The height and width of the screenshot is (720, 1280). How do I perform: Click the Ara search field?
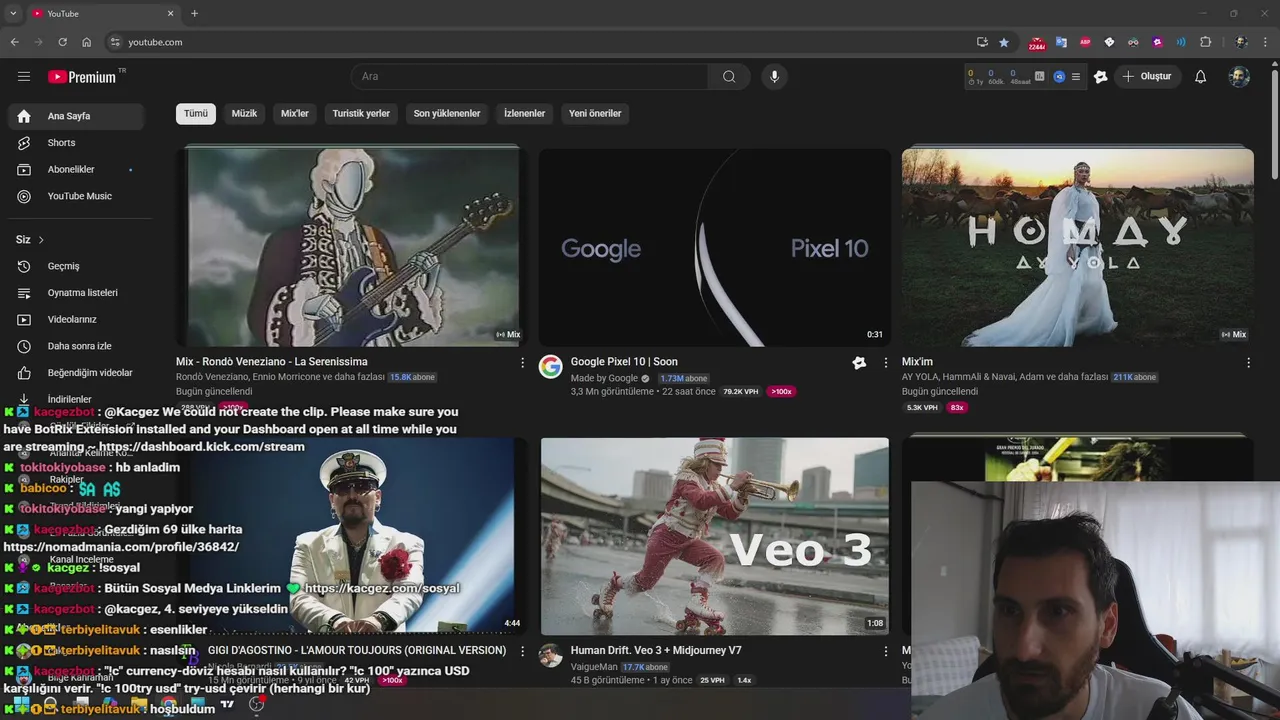tap(529, 76)
